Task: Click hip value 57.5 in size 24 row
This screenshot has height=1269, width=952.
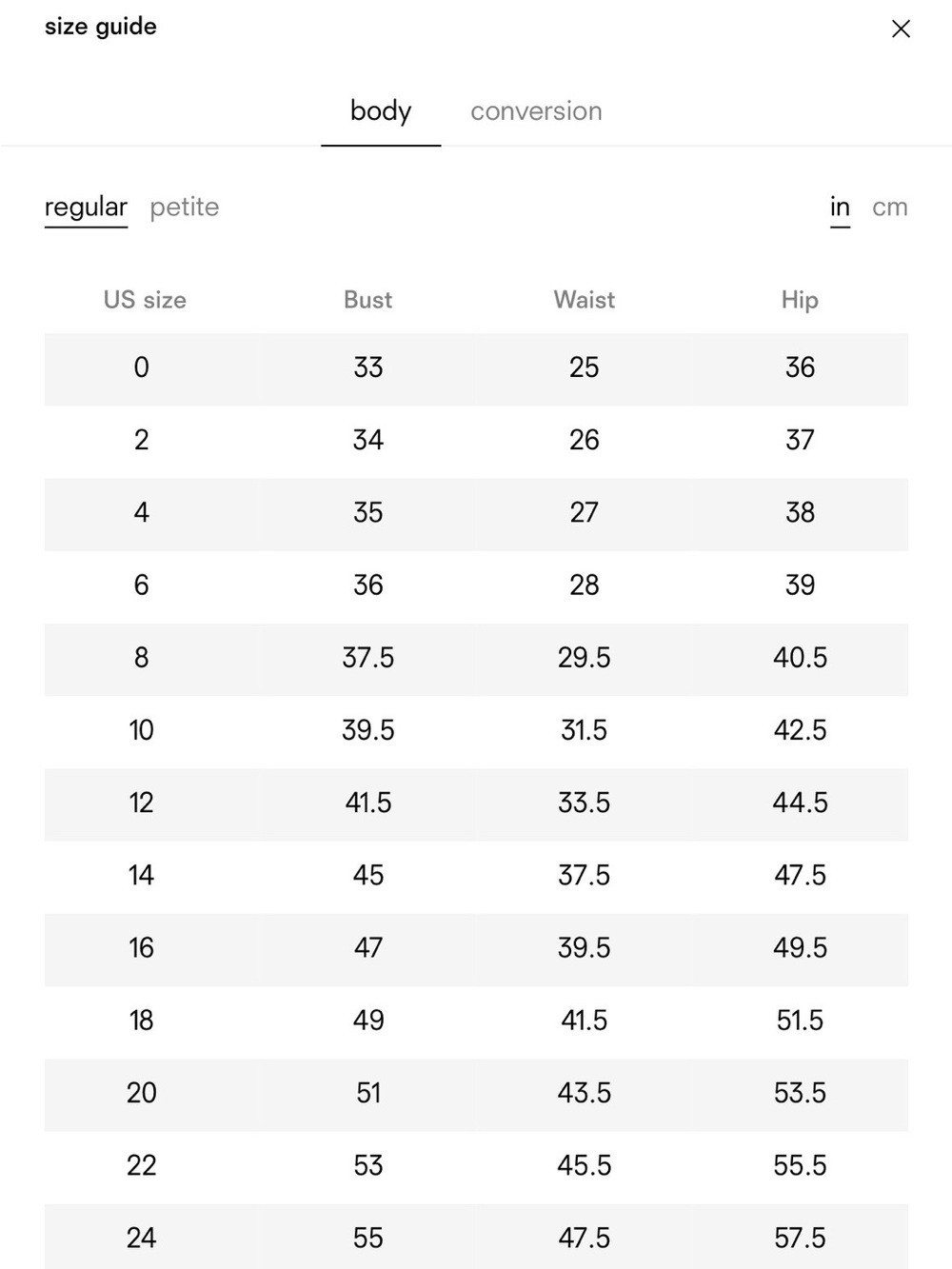Action: click(x=800, y=1238)
